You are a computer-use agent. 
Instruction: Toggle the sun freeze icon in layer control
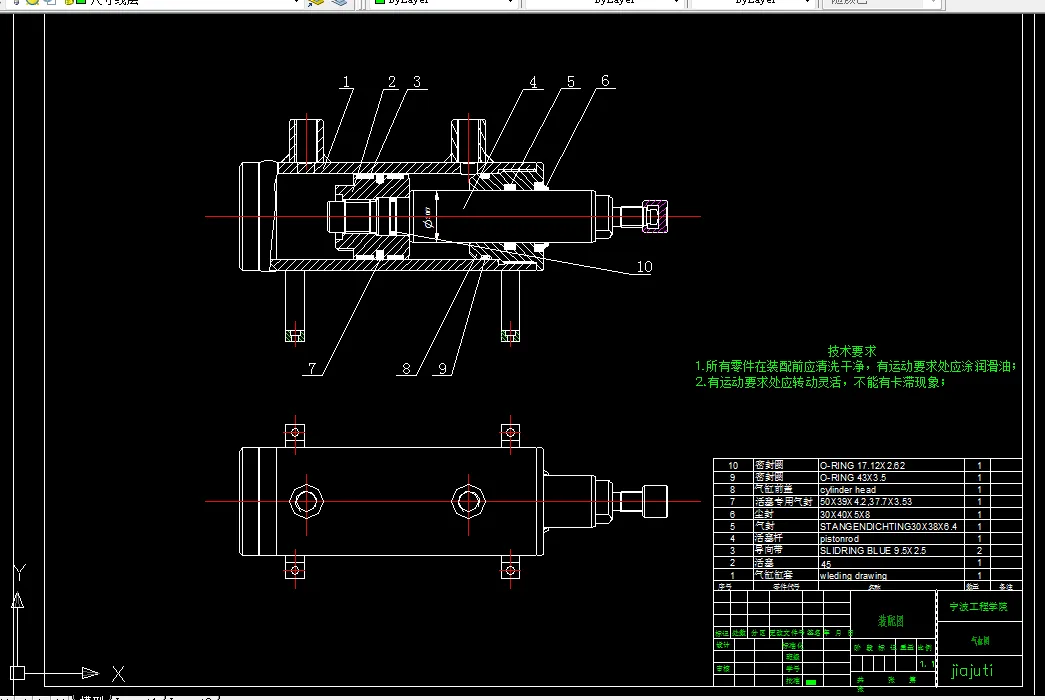tap(33, 2)
